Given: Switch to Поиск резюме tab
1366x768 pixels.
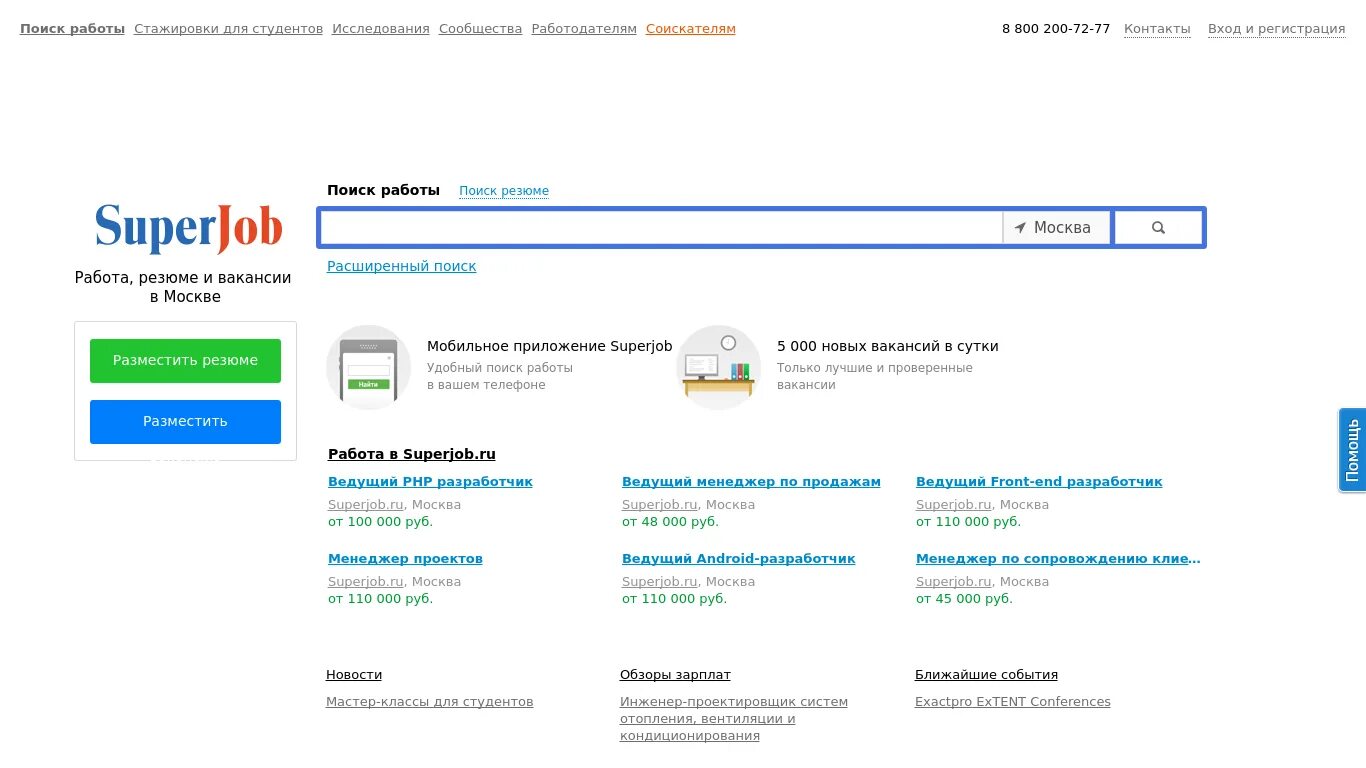Looking at the screenshot, I should pos(504,191).
